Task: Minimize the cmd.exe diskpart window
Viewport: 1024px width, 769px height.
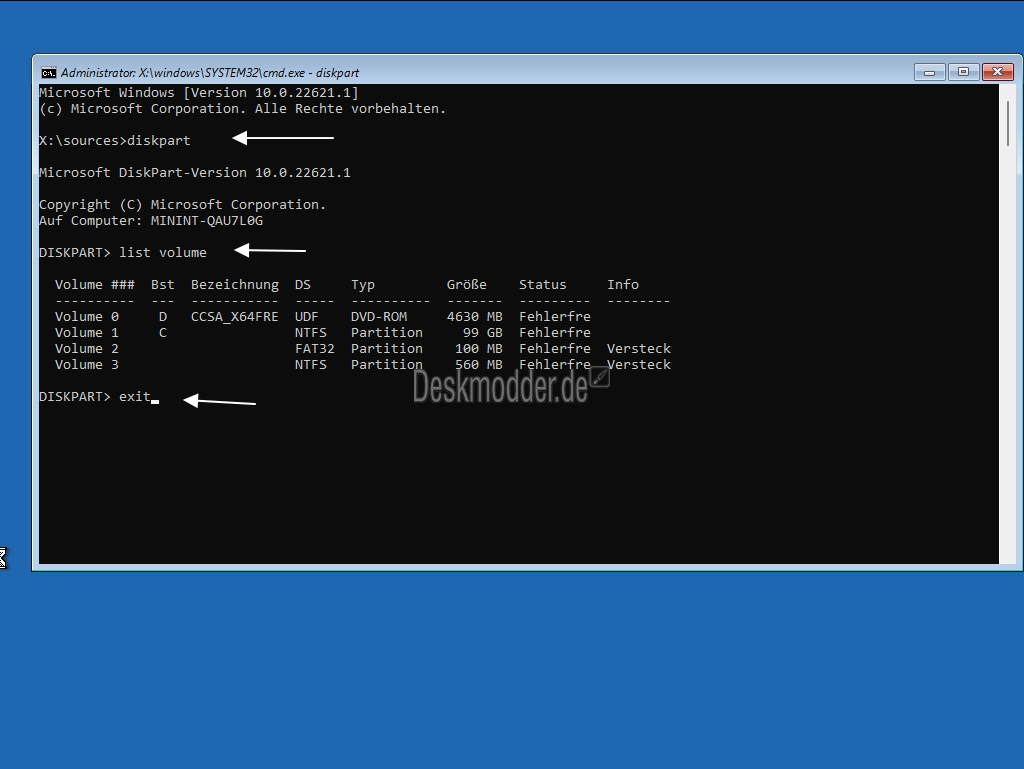Action: coord(929,72)
